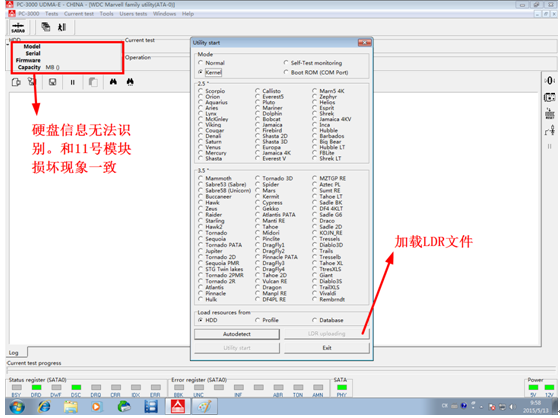Image resolution: width=560 pixels, height=418 pixels.
Task: Click the Utility start button
Action: [x=237, y=348]
